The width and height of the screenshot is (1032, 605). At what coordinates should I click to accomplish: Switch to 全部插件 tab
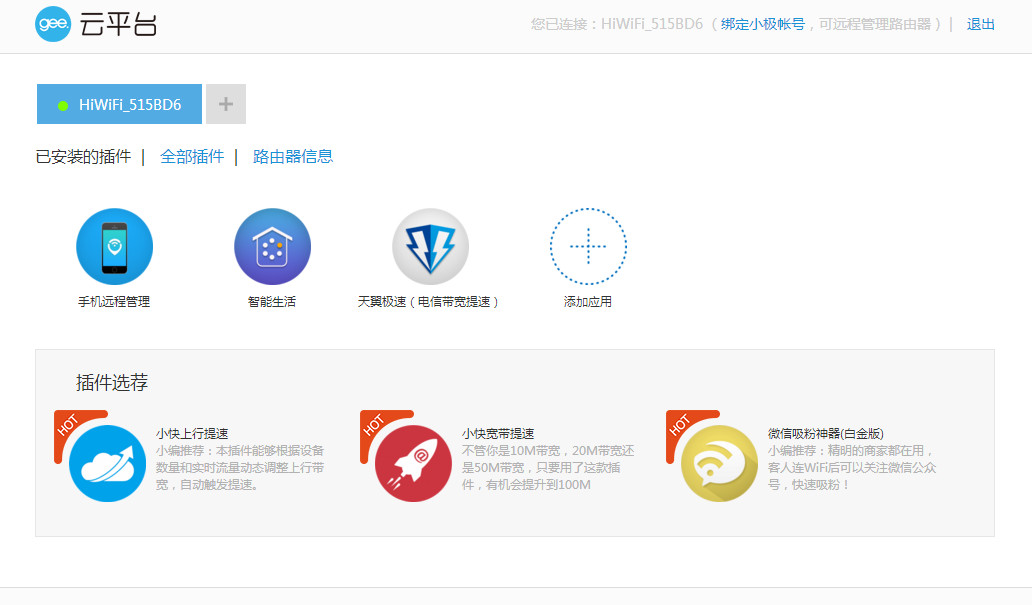[192, 157]
